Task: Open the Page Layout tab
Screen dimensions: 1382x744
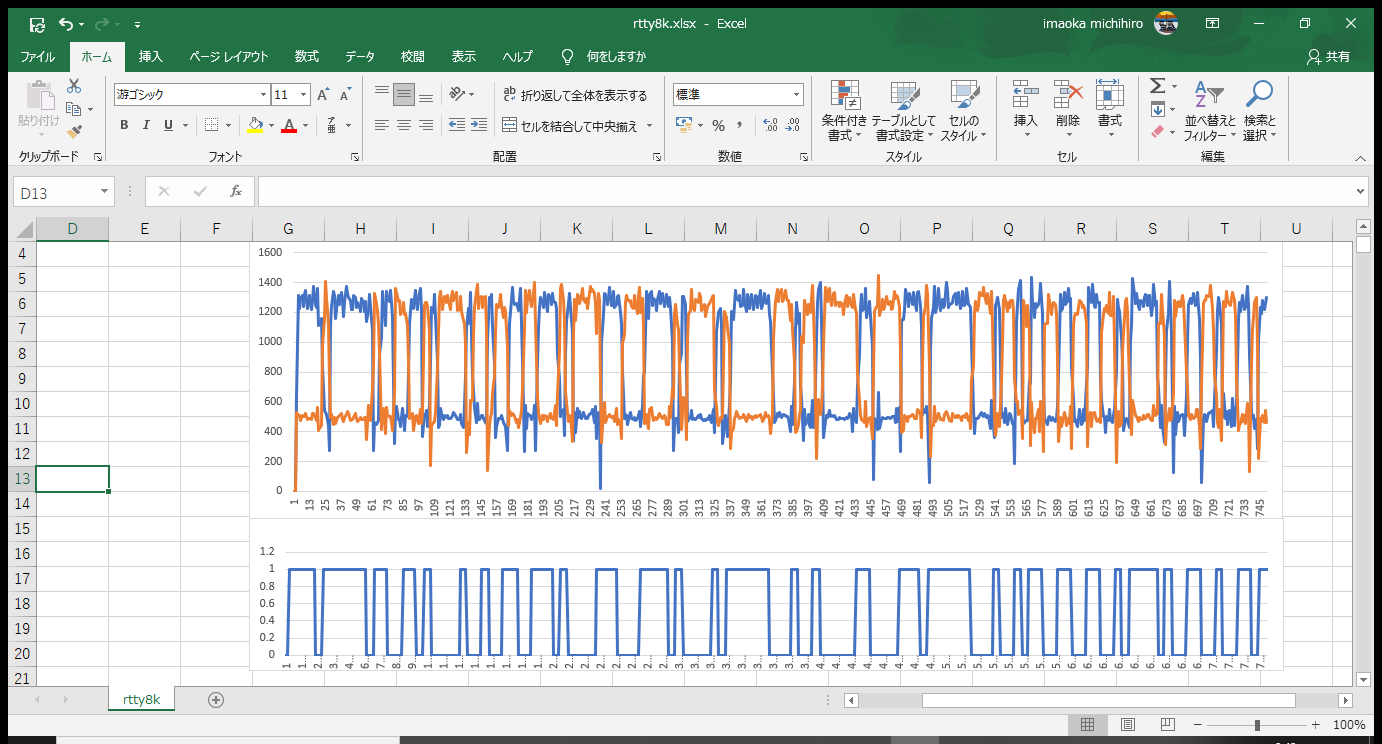Action: click(229, 57)
